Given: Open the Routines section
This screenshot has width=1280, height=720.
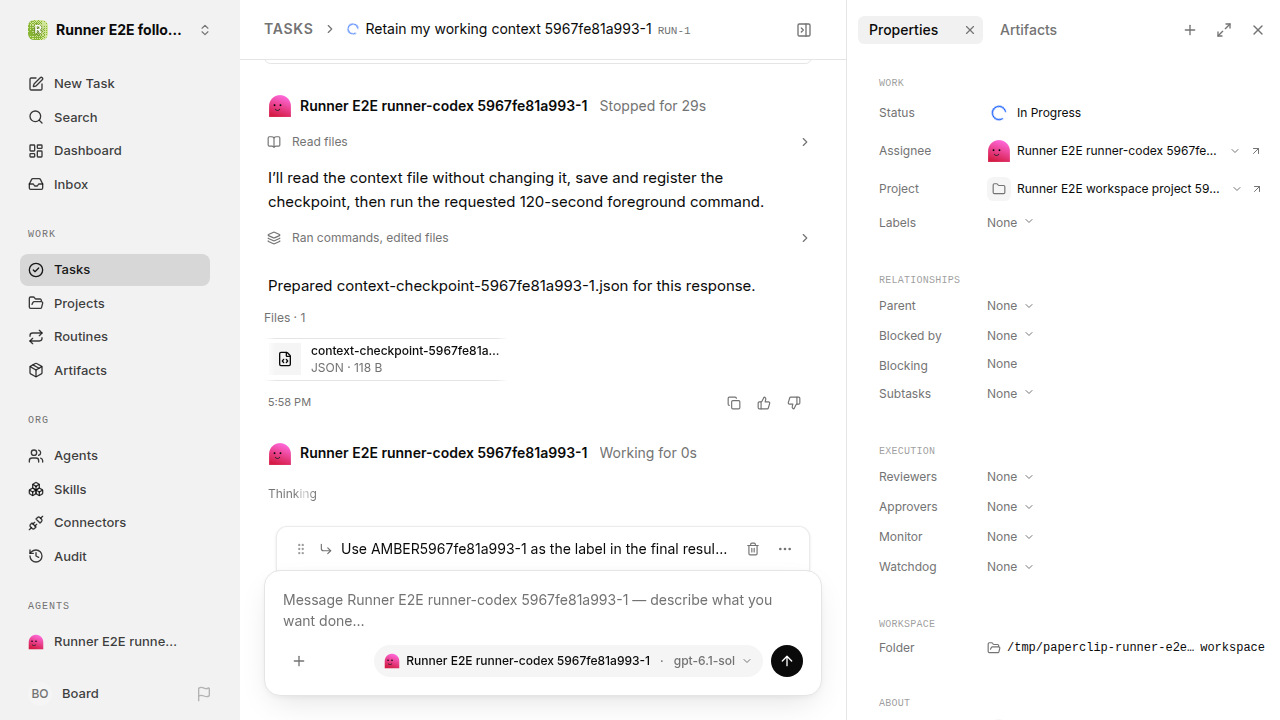Looking at the screenshot, I should point(115,336).
